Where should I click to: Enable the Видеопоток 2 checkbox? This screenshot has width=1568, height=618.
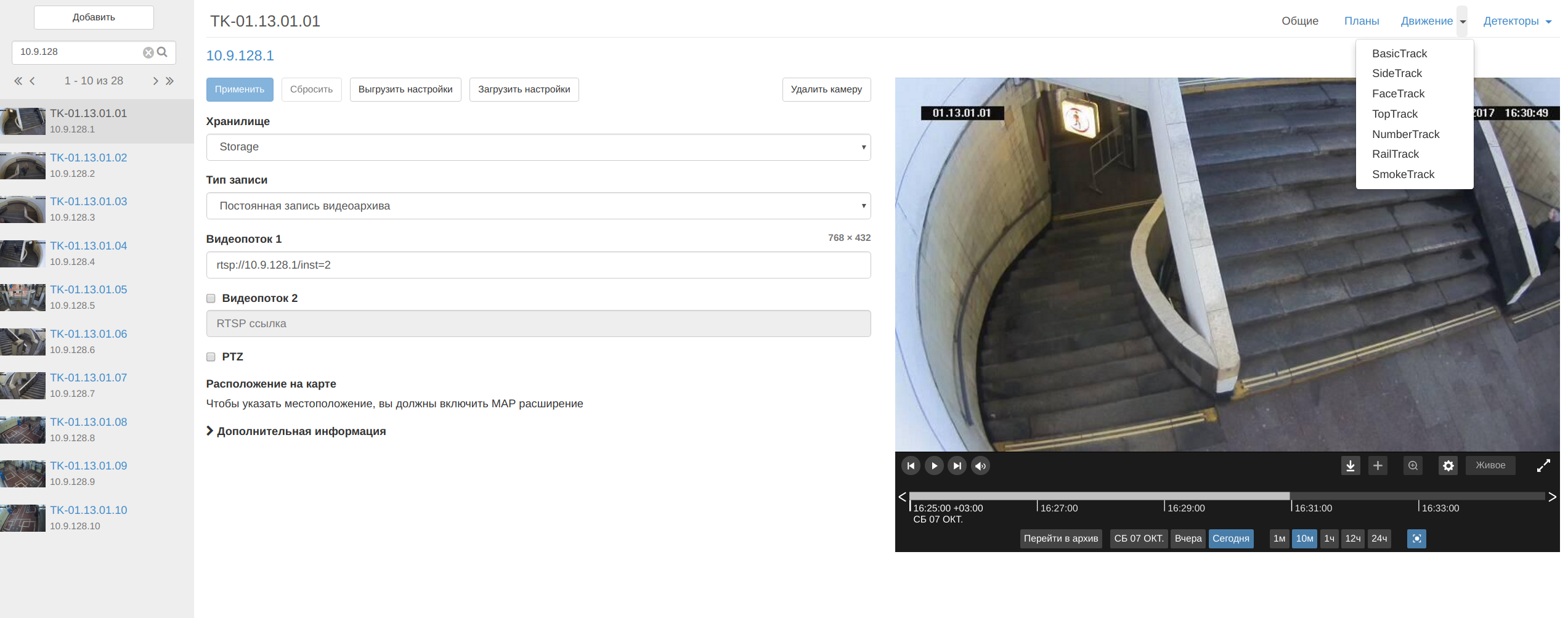tap(211, 299)
